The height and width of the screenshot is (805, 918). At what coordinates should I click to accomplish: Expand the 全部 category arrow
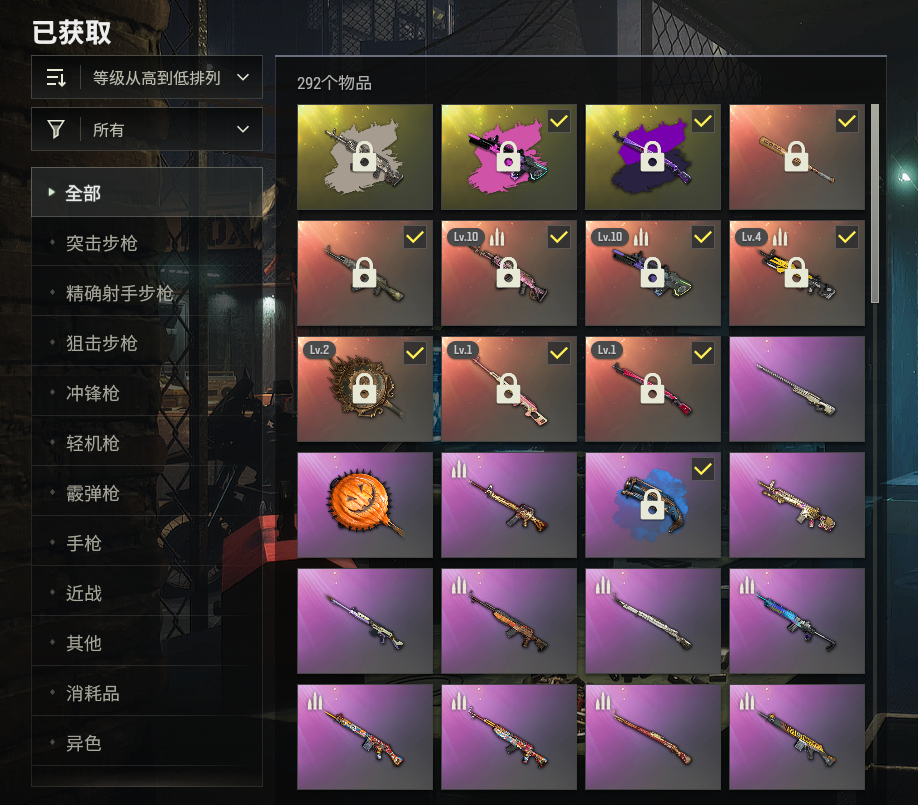click(52, 192)
